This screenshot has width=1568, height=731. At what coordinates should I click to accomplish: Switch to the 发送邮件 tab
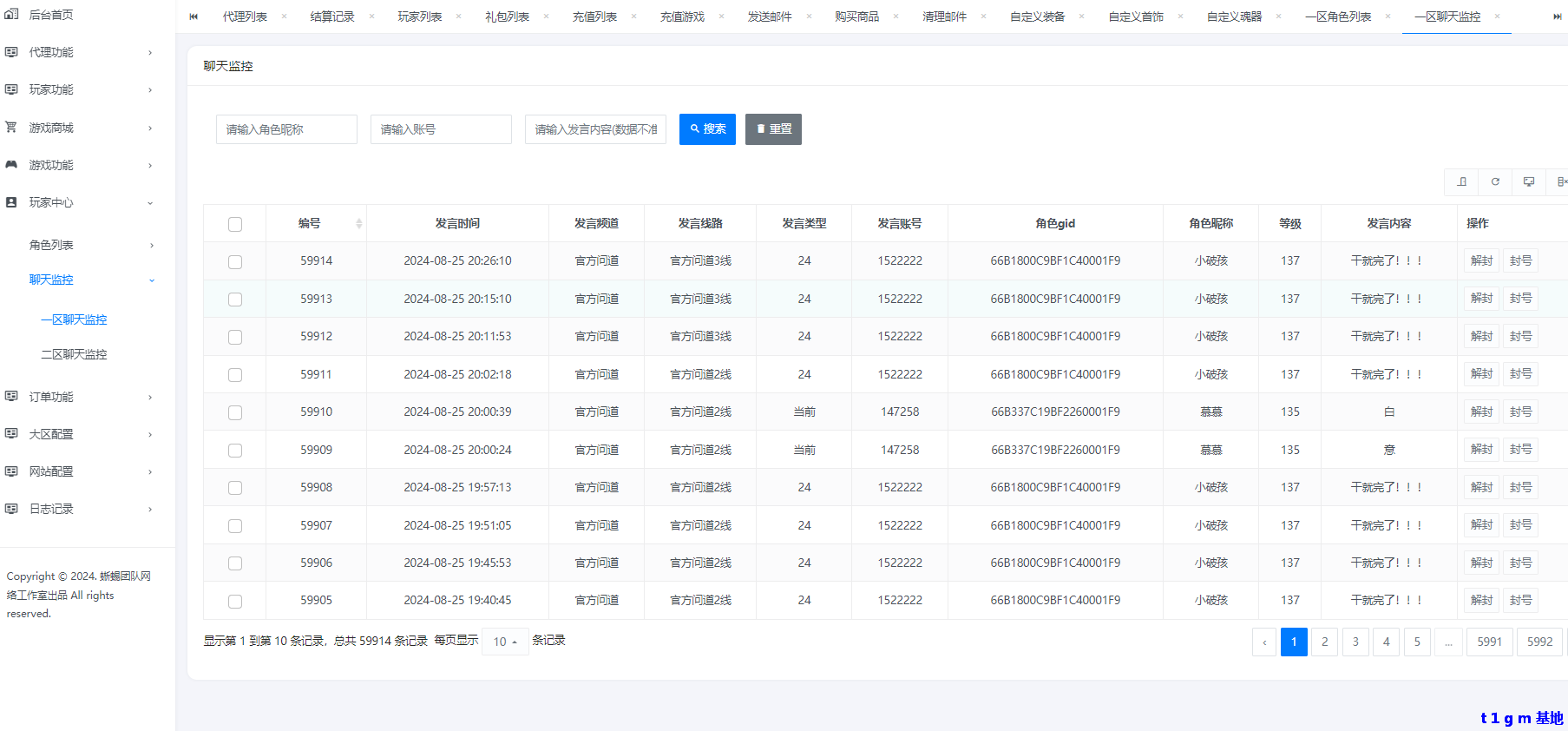[770, 16]
